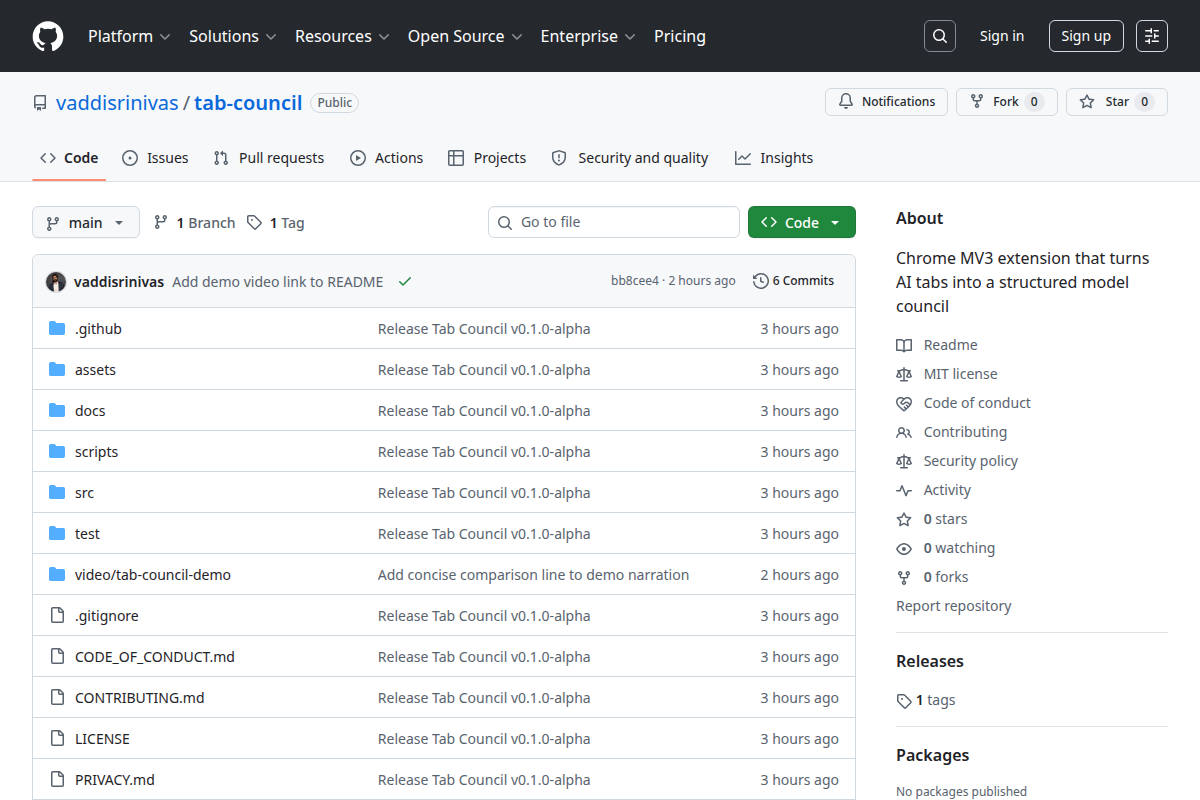Open commit hash bb8cee4

pyautogui.click(x=635, y=281)
